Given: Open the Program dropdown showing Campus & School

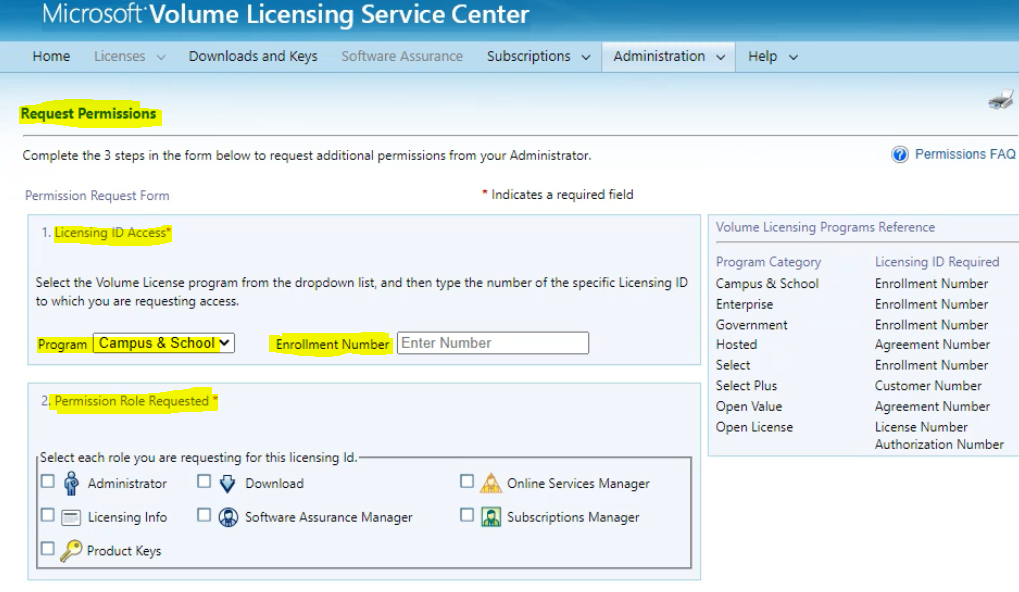Looking at the screenshot, I should [164, 343].
